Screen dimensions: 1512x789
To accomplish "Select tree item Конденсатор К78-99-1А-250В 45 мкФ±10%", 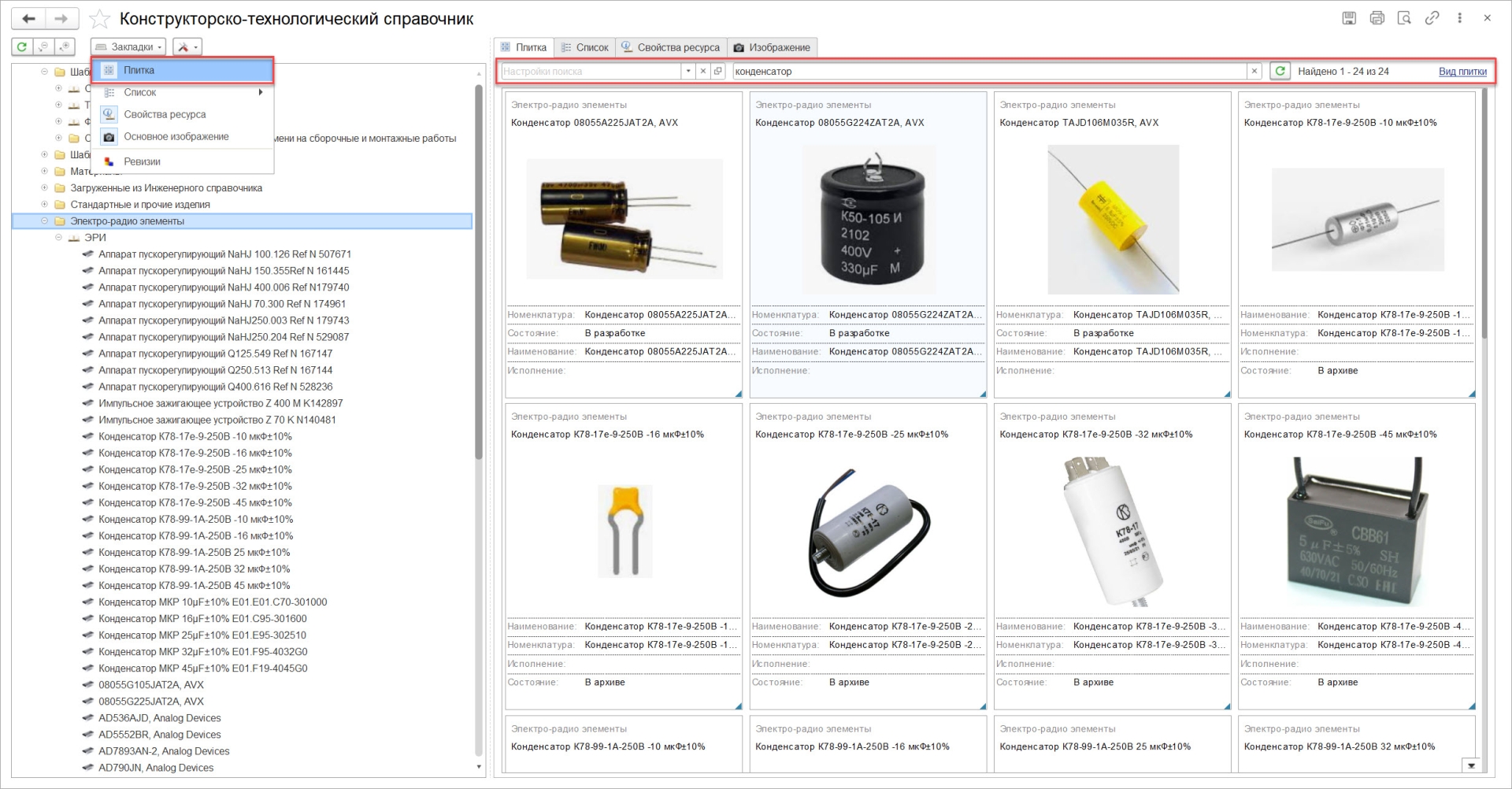I will pos(194,586).
